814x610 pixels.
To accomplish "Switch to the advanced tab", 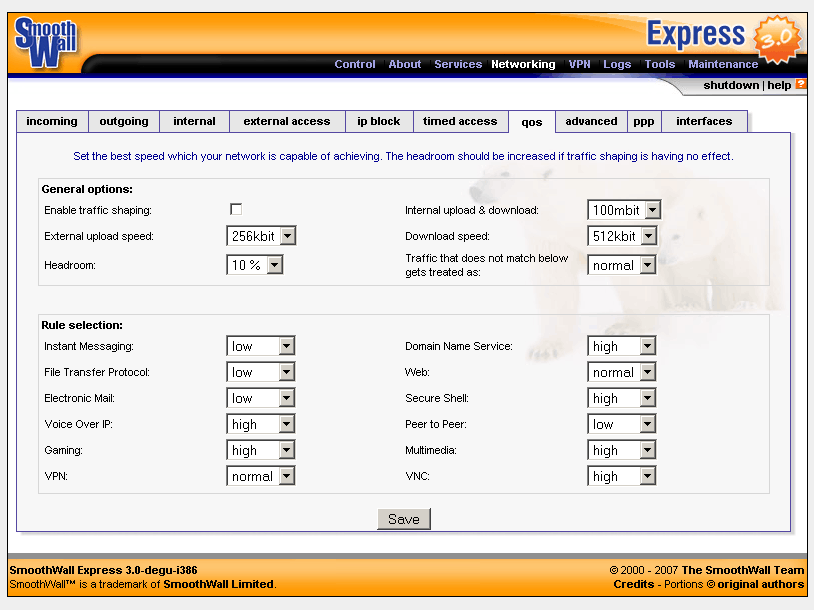I will tap(591, 121).
